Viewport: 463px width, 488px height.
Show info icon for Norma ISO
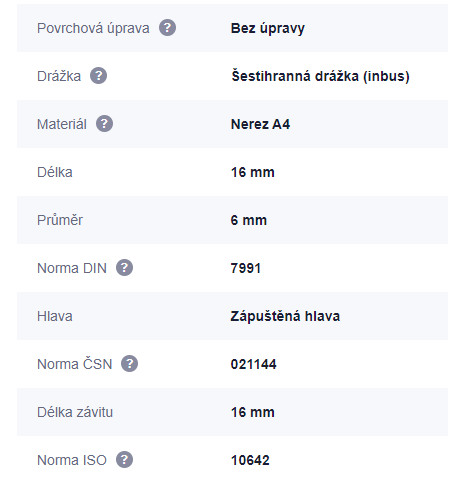coord(124,460)
